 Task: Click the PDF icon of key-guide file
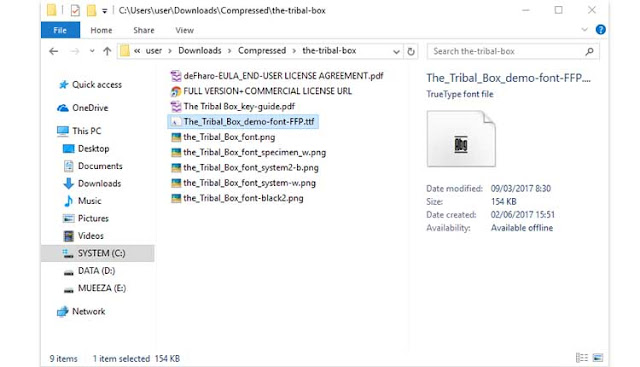pyautogui.click(x=176, y=107)
